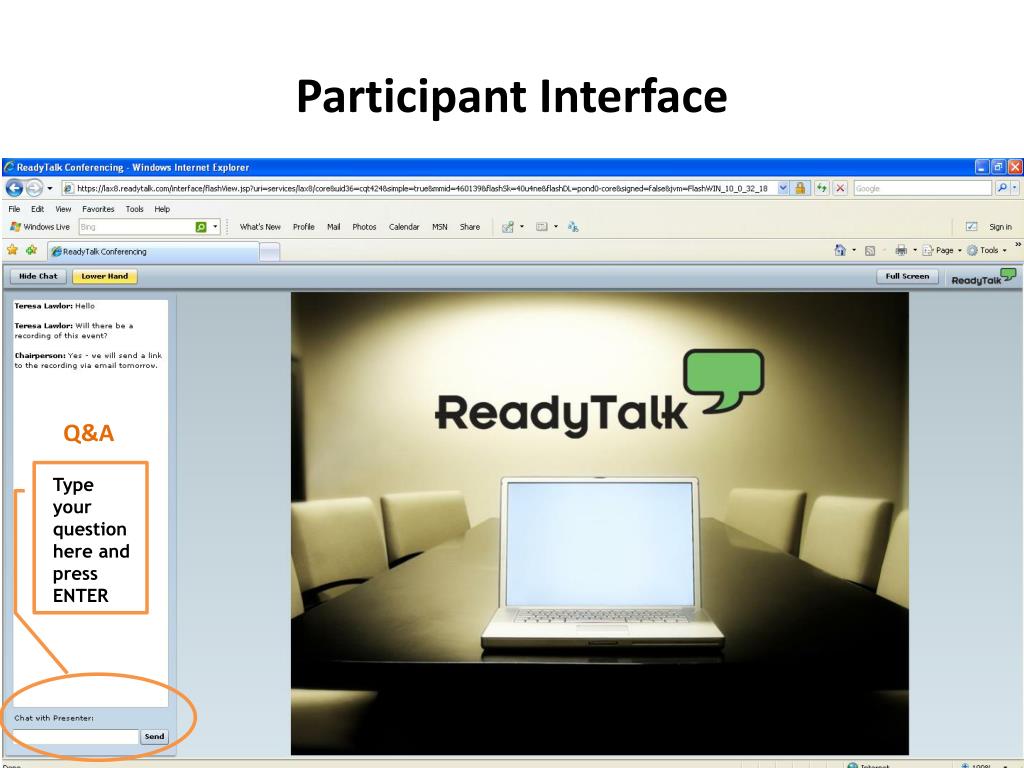Screen dimensions: 1024x768
Task: Open the Tools gear dropdown in command bar
Action: pos(986,250)
